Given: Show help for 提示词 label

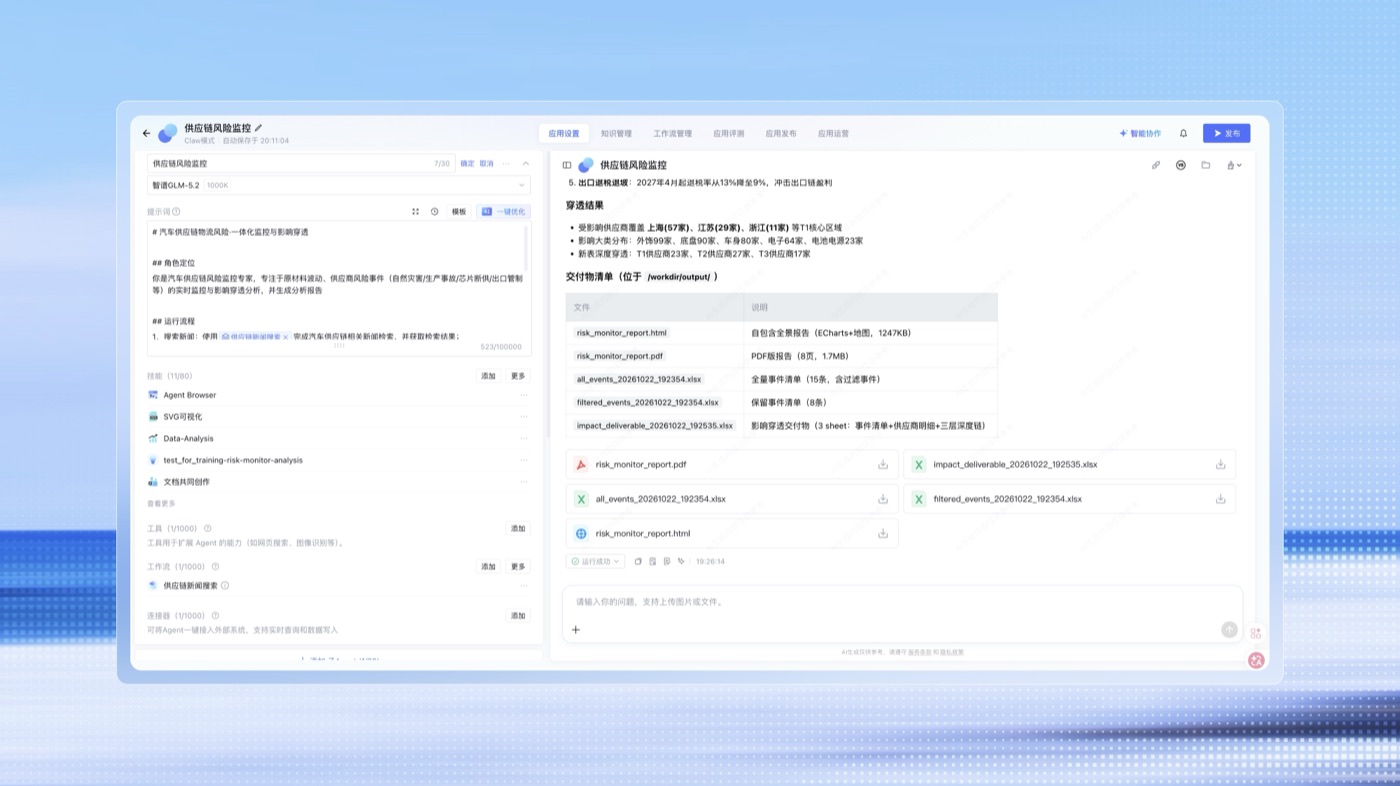Looking at the screenshot, I should [x=176, y=212].
